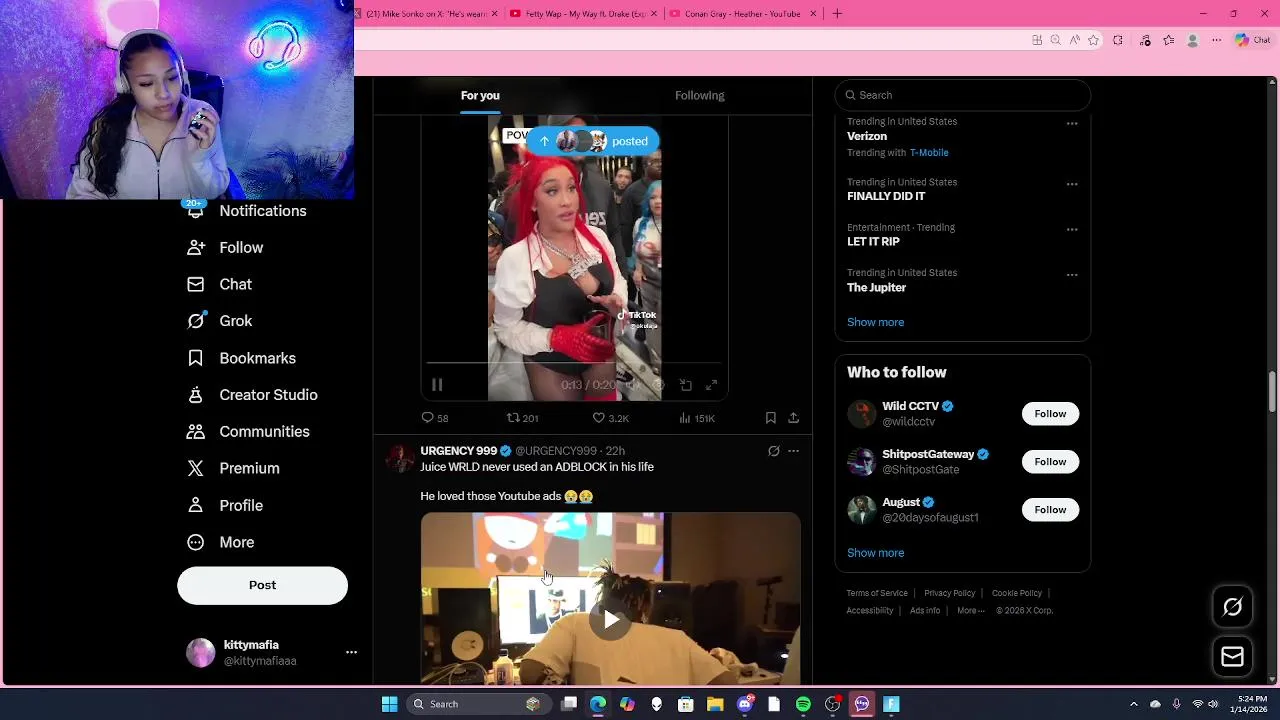Image resolution: width=1280 pixels, height=720 pixels.
Task: Open more options on URGENCY 999 post
Action: [x=793, y=451]
